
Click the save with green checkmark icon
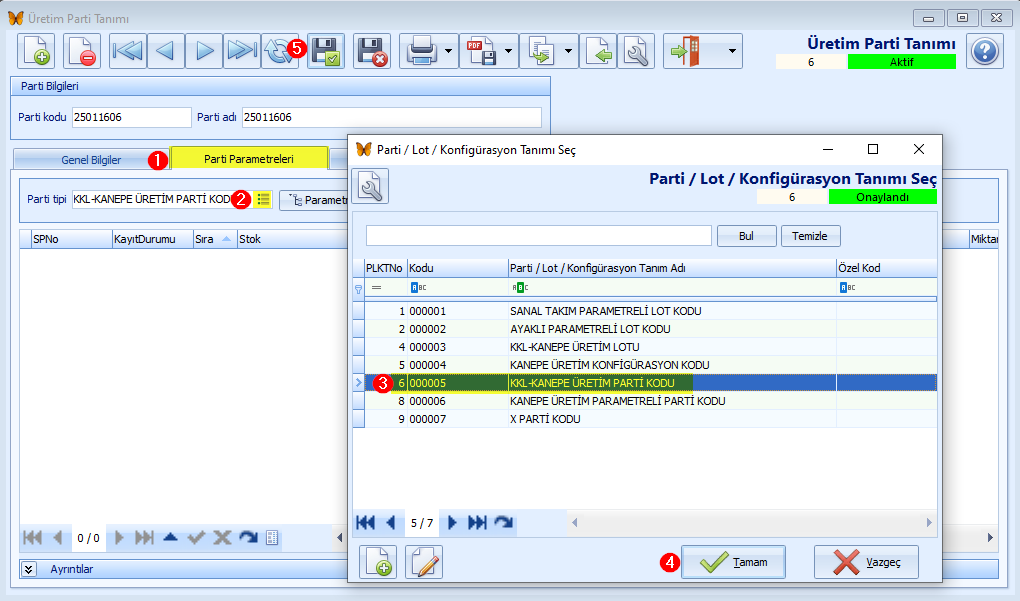pyautogui.click(x=326, y=51)
